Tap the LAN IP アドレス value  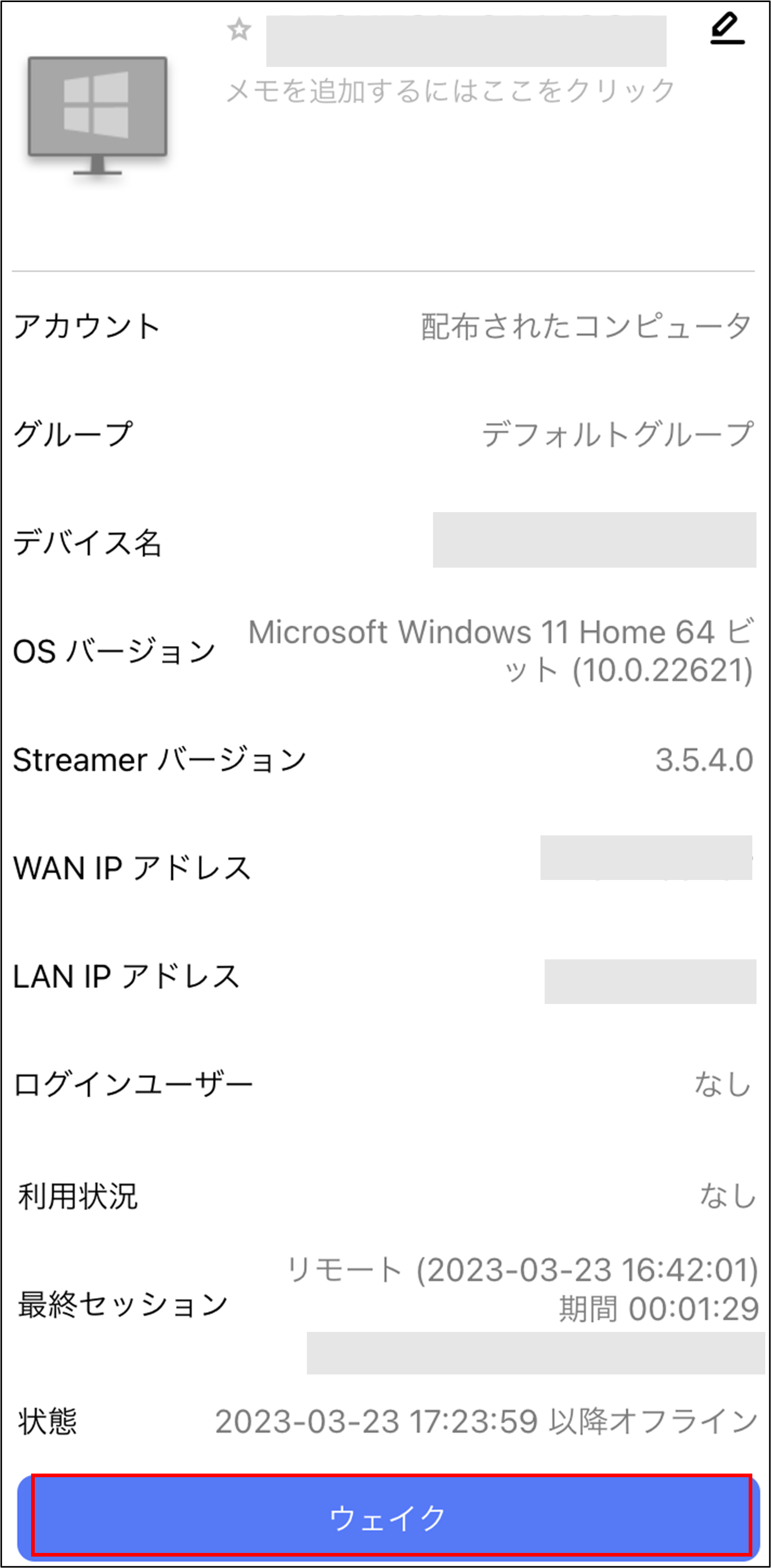[x=651, y=981]
